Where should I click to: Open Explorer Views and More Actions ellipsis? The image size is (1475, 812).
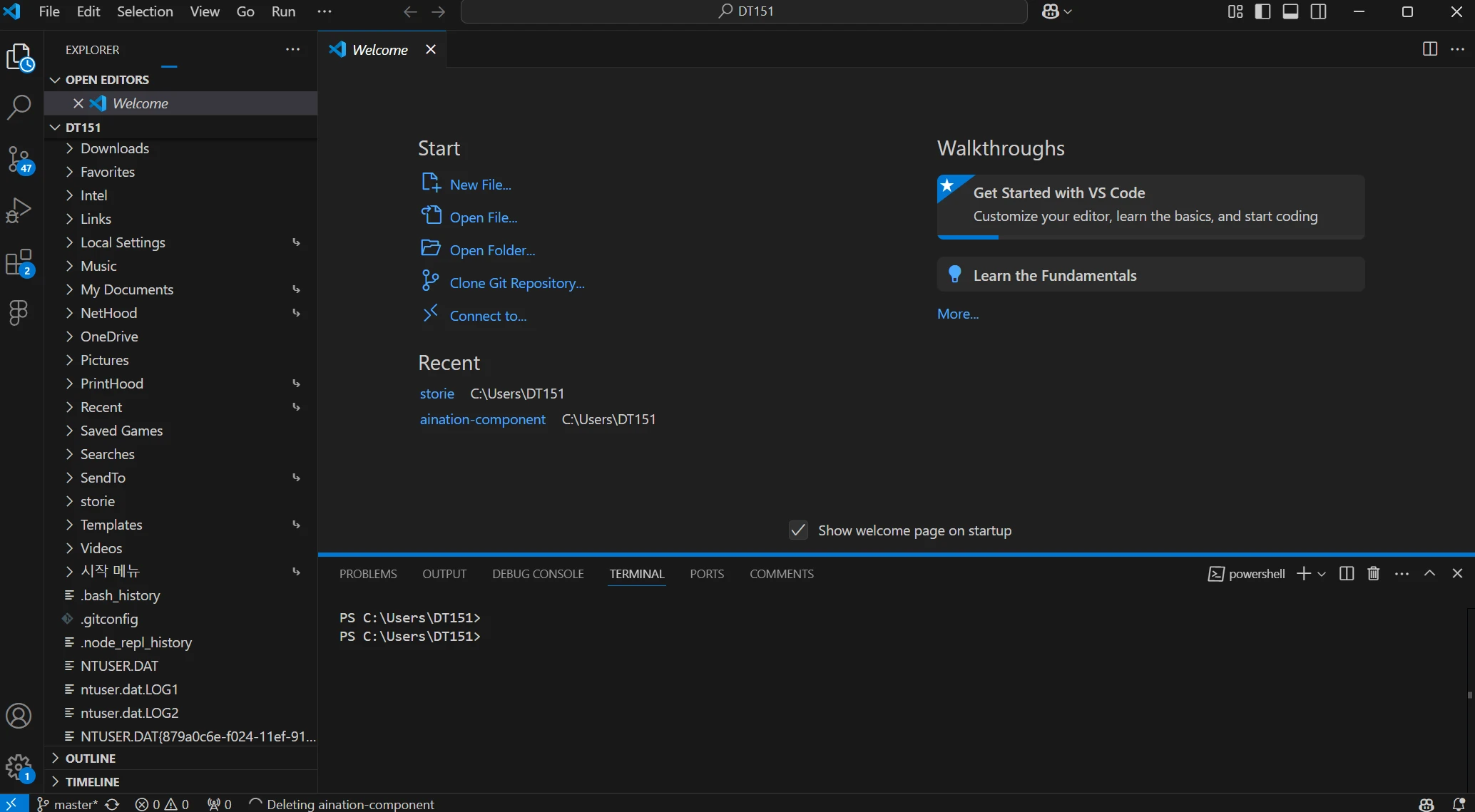[292, 49]
